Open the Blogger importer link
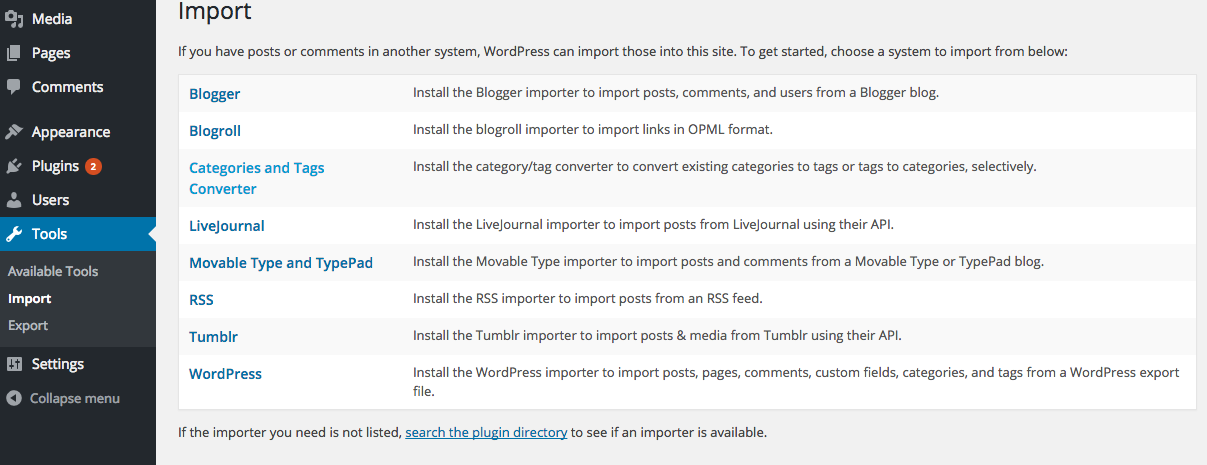Viewport: 1207px width, 465px height. click(x=215, y=94)
